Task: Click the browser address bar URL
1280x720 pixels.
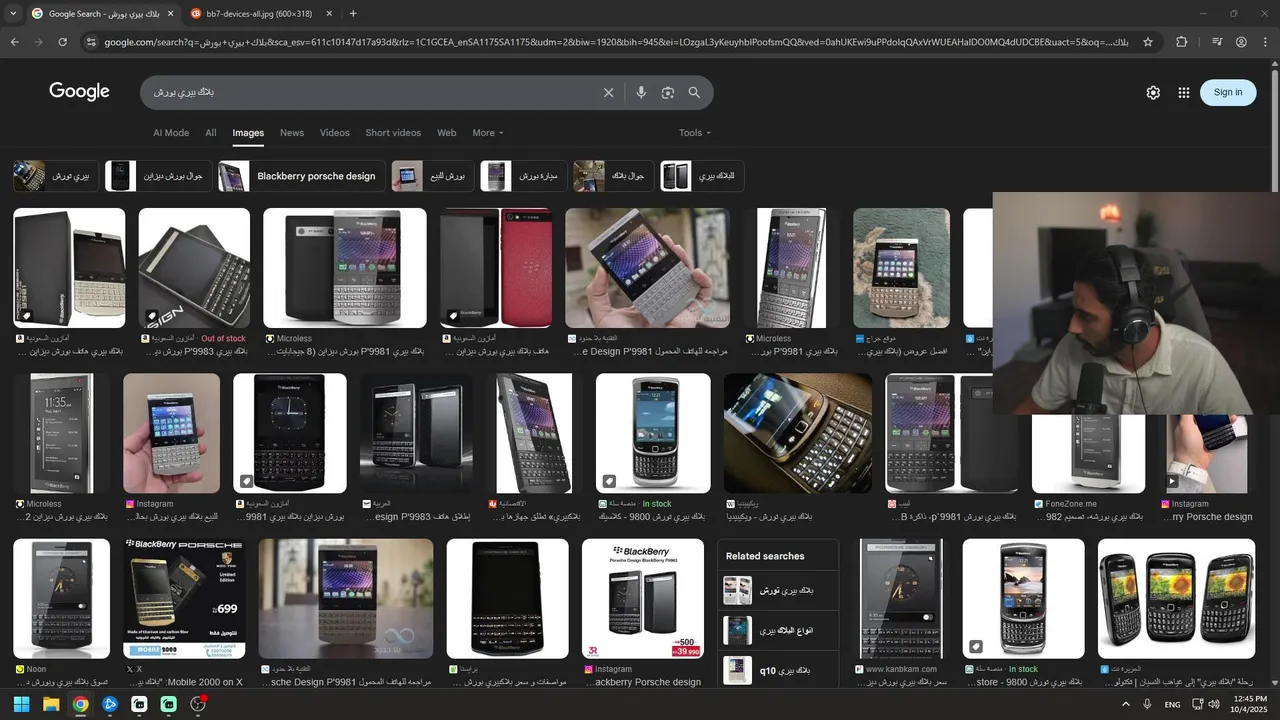Action: (x=615, y=42)
